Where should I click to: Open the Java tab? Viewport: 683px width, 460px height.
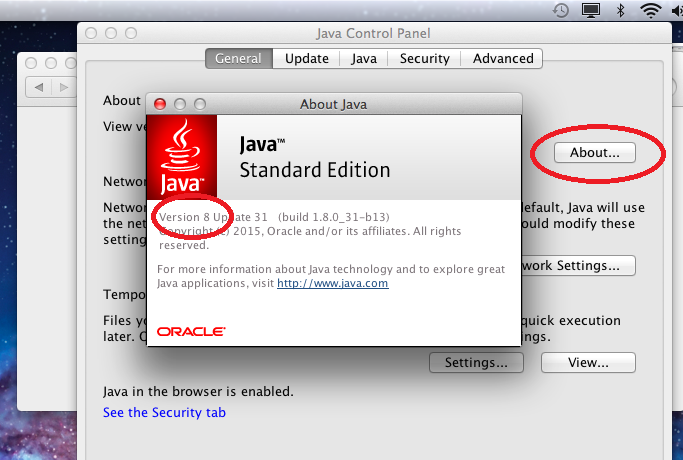[x=364, y=58]
